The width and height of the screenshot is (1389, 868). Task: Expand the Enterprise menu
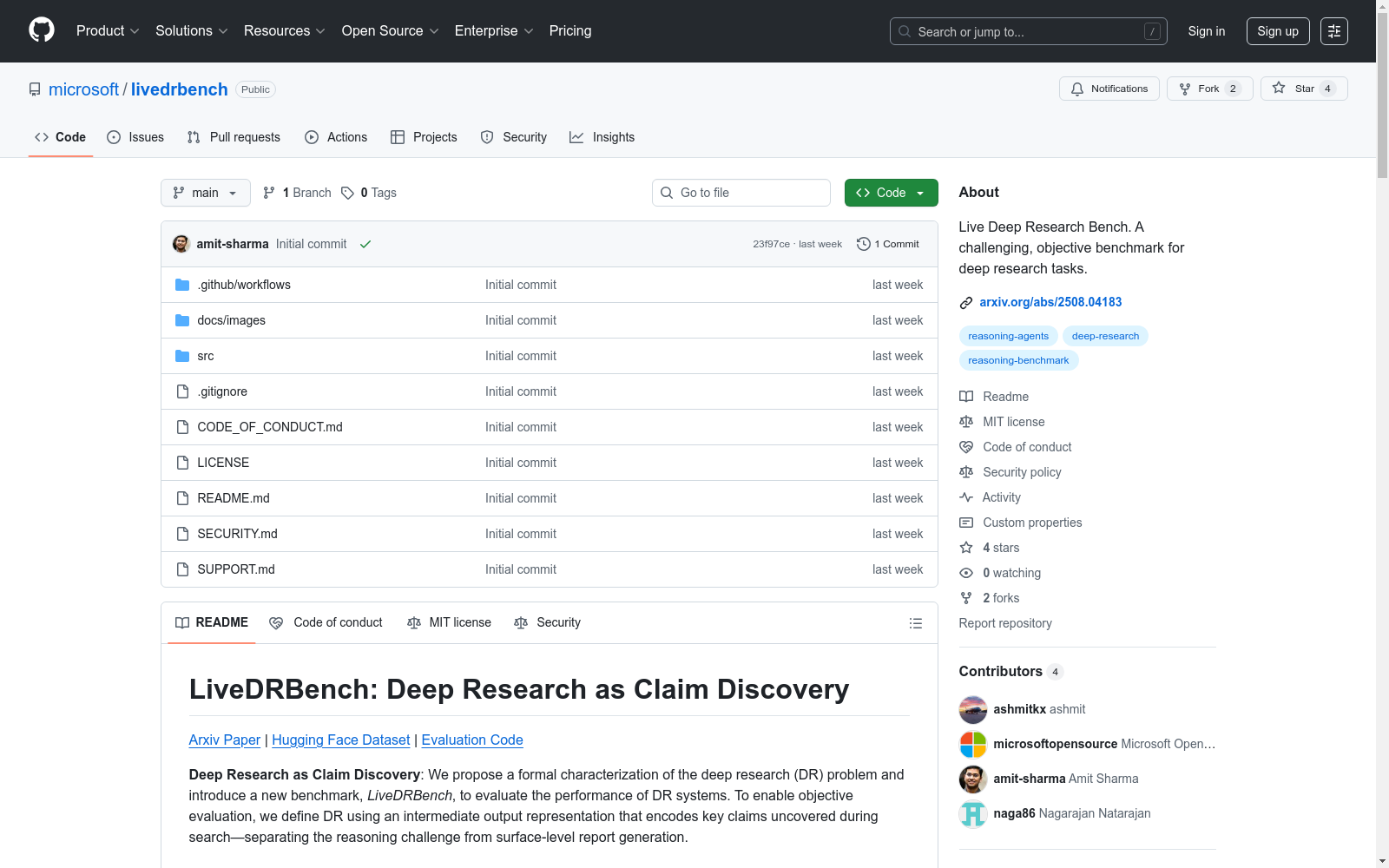[x=494, y=31]
